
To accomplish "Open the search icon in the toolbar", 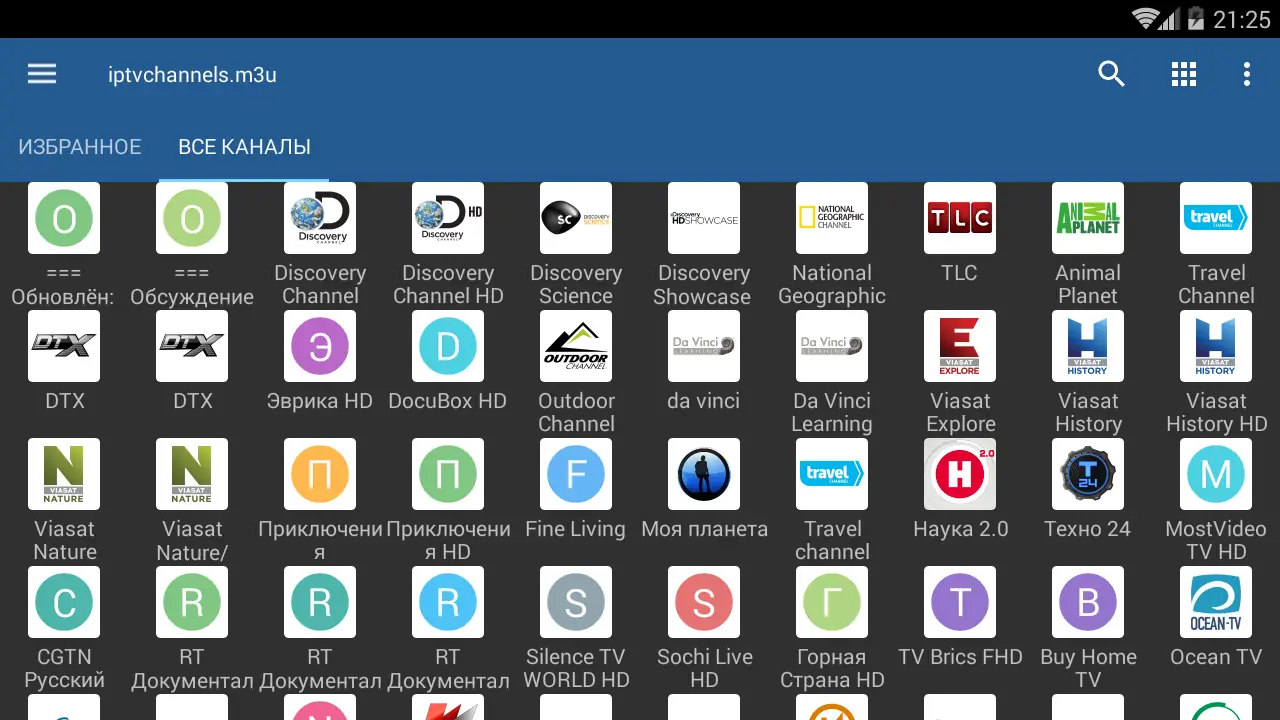I will [1111, 73].
